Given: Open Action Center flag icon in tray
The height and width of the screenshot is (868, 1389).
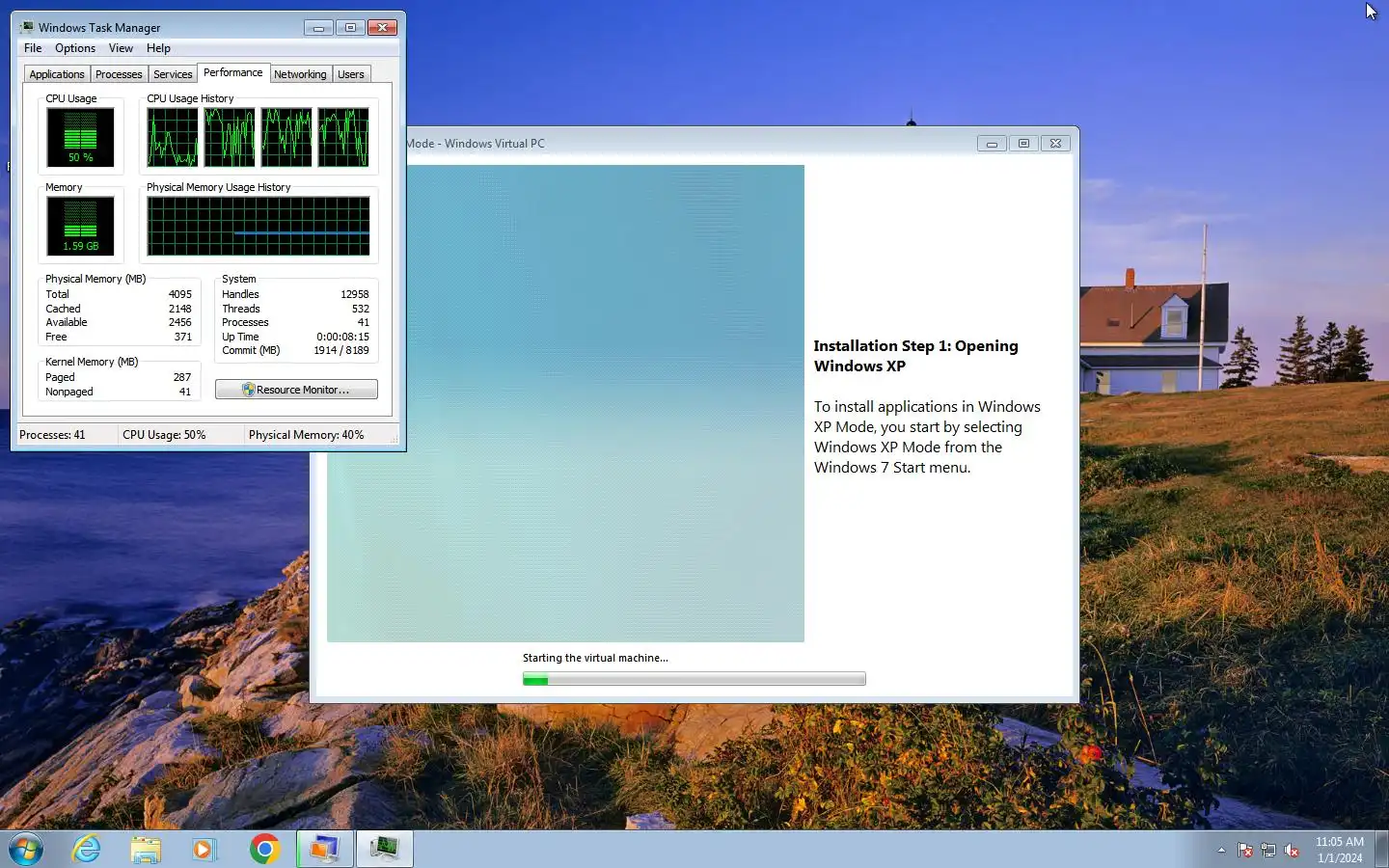Looking at the screenshot, I should 1245,850.
